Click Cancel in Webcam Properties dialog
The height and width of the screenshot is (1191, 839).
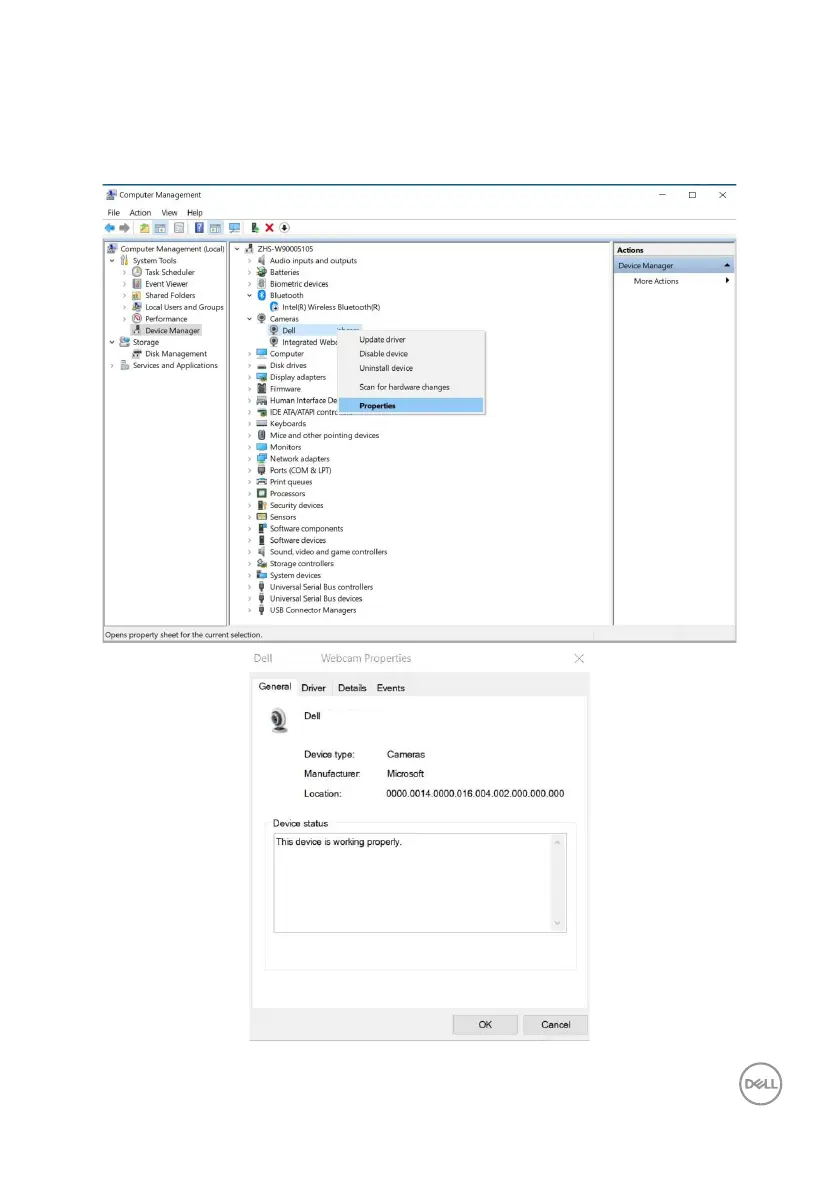(556, 1025)
